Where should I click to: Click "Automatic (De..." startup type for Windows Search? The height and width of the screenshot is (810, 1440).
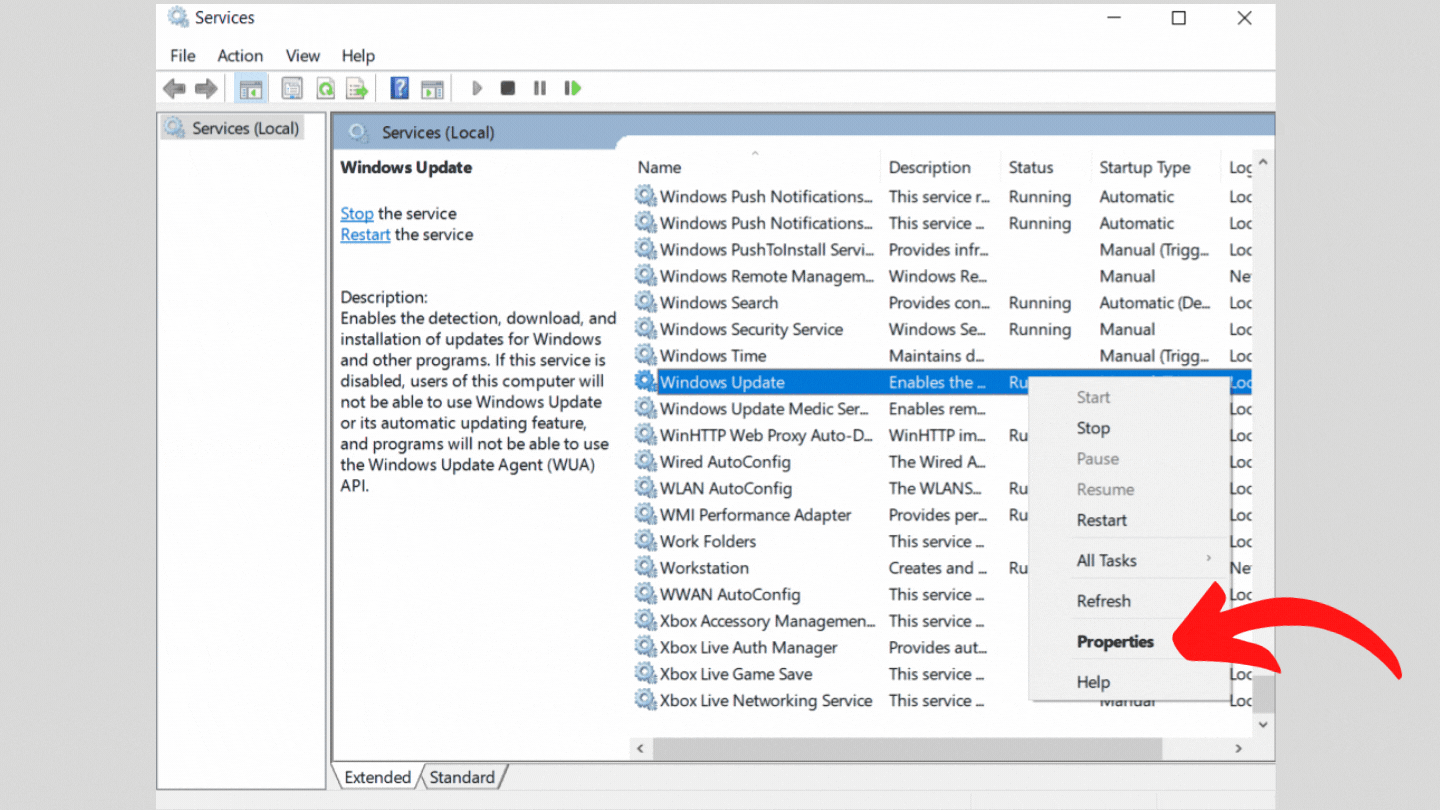pyautogui.click(x=1155, y=302)
